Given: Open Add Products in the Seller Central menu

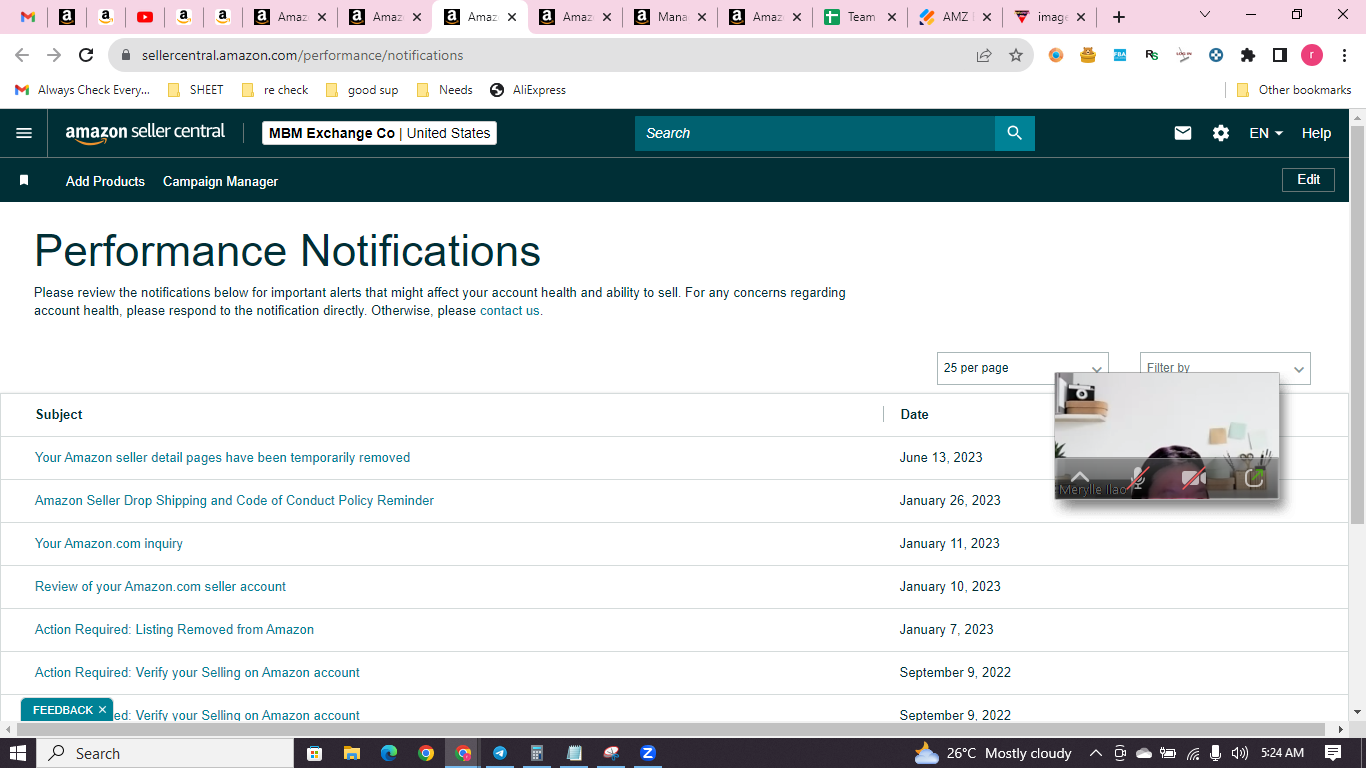Looking at the screenshot, I should [x=105, y=181].
